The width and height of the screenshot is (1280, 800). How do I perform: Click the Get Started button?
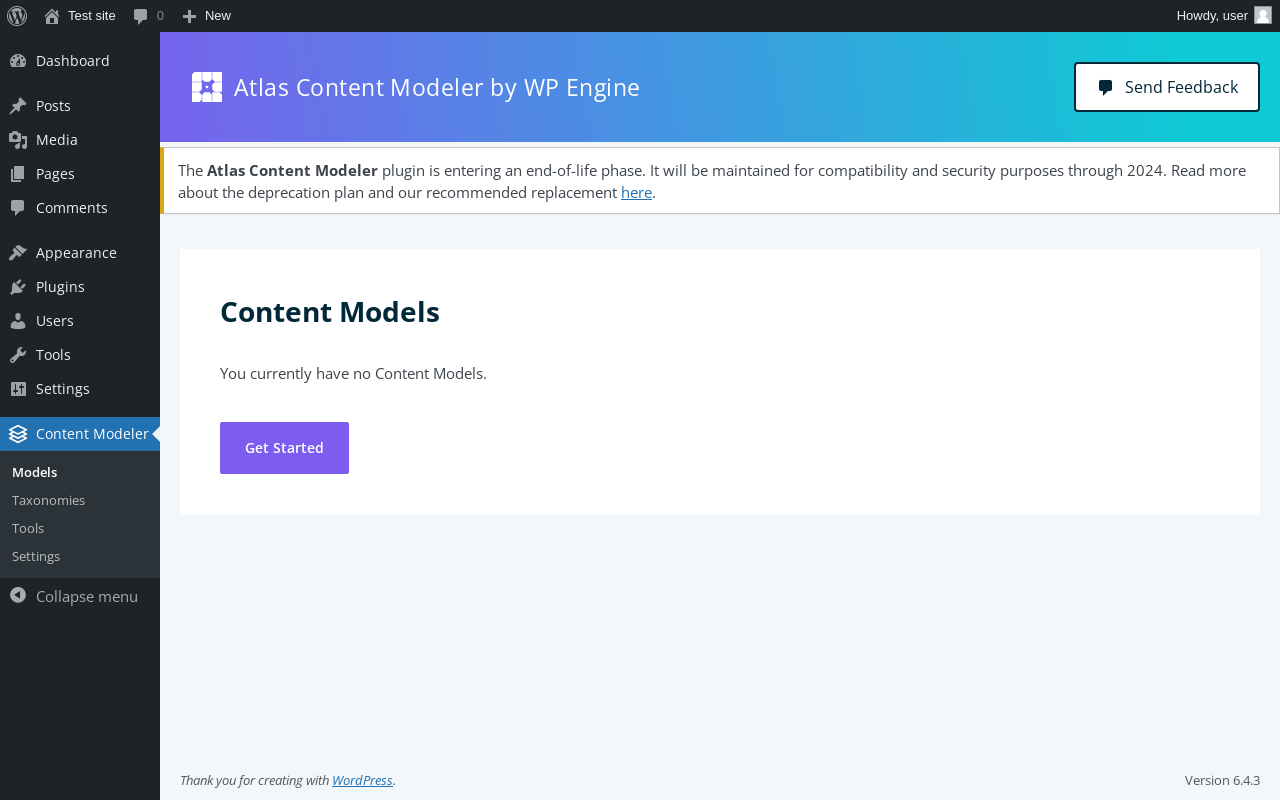point(284,448)
